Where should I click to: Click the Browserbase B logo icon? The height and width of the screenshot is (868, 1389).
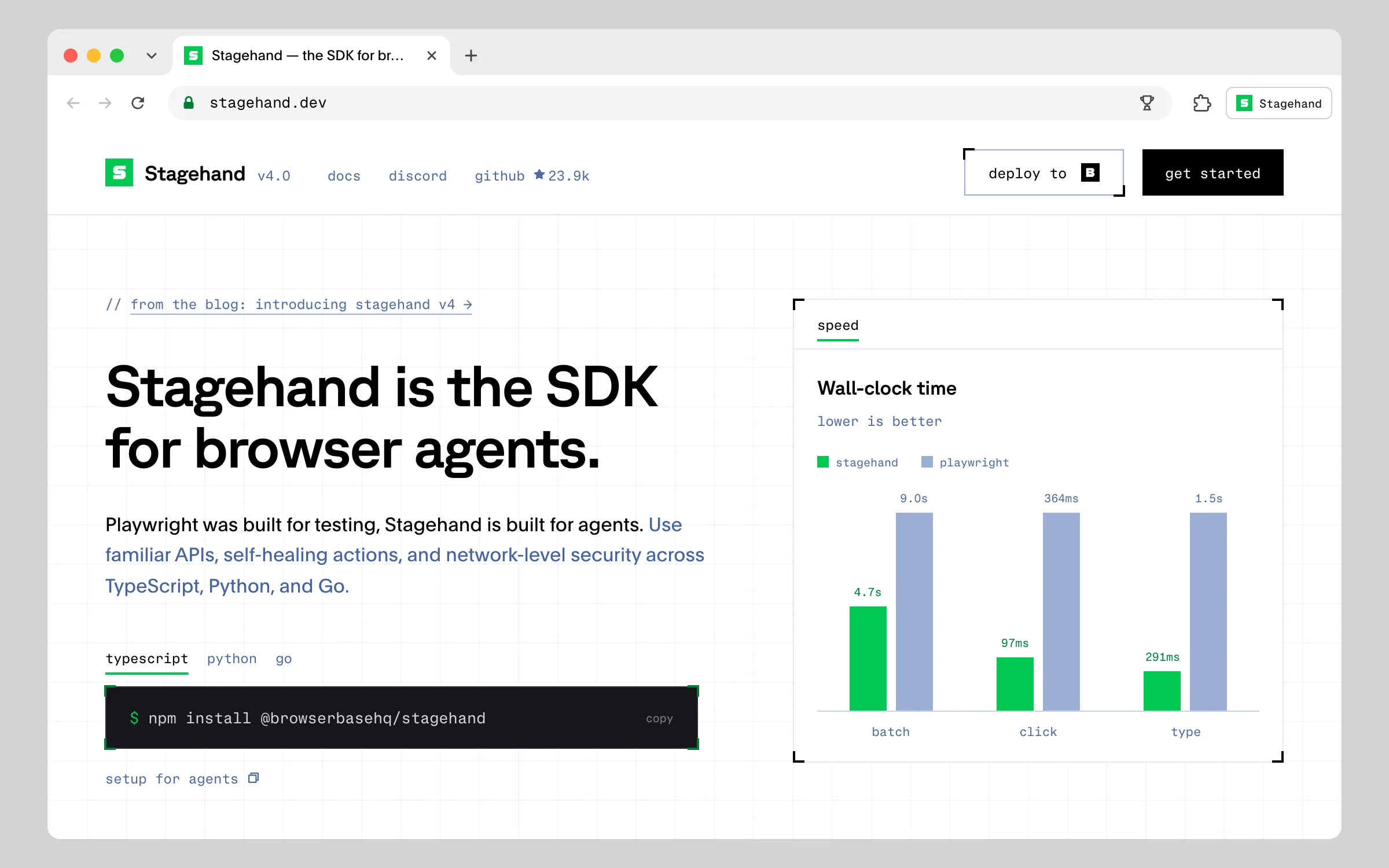pyautogui.click(x=1090, y=172)
